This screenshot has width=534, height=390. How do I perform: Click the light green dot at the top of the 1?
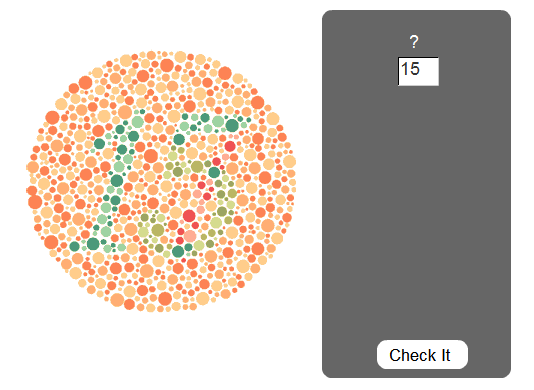tap(138, 122)
